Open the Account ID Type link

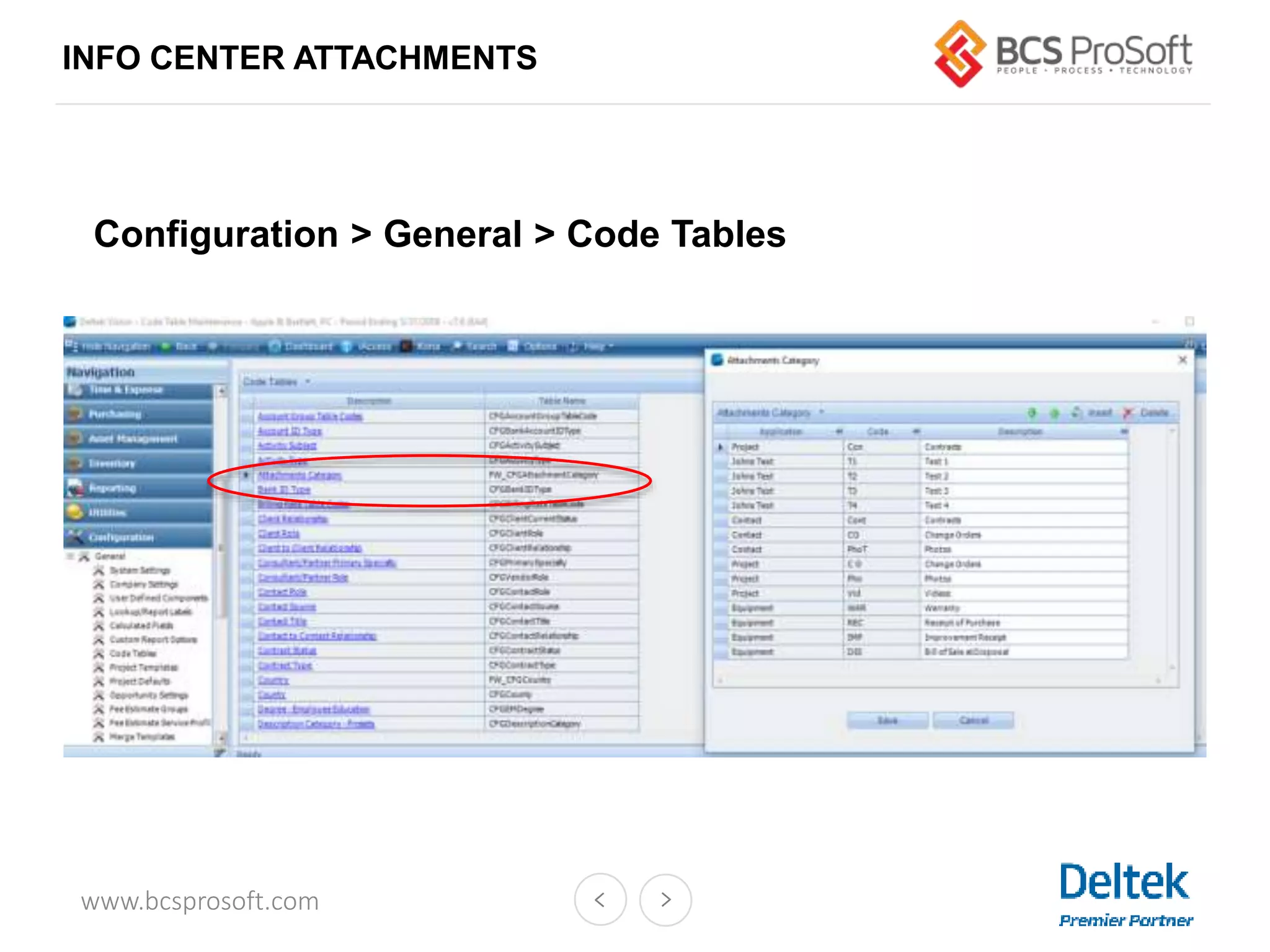click(x=290, y=431)
